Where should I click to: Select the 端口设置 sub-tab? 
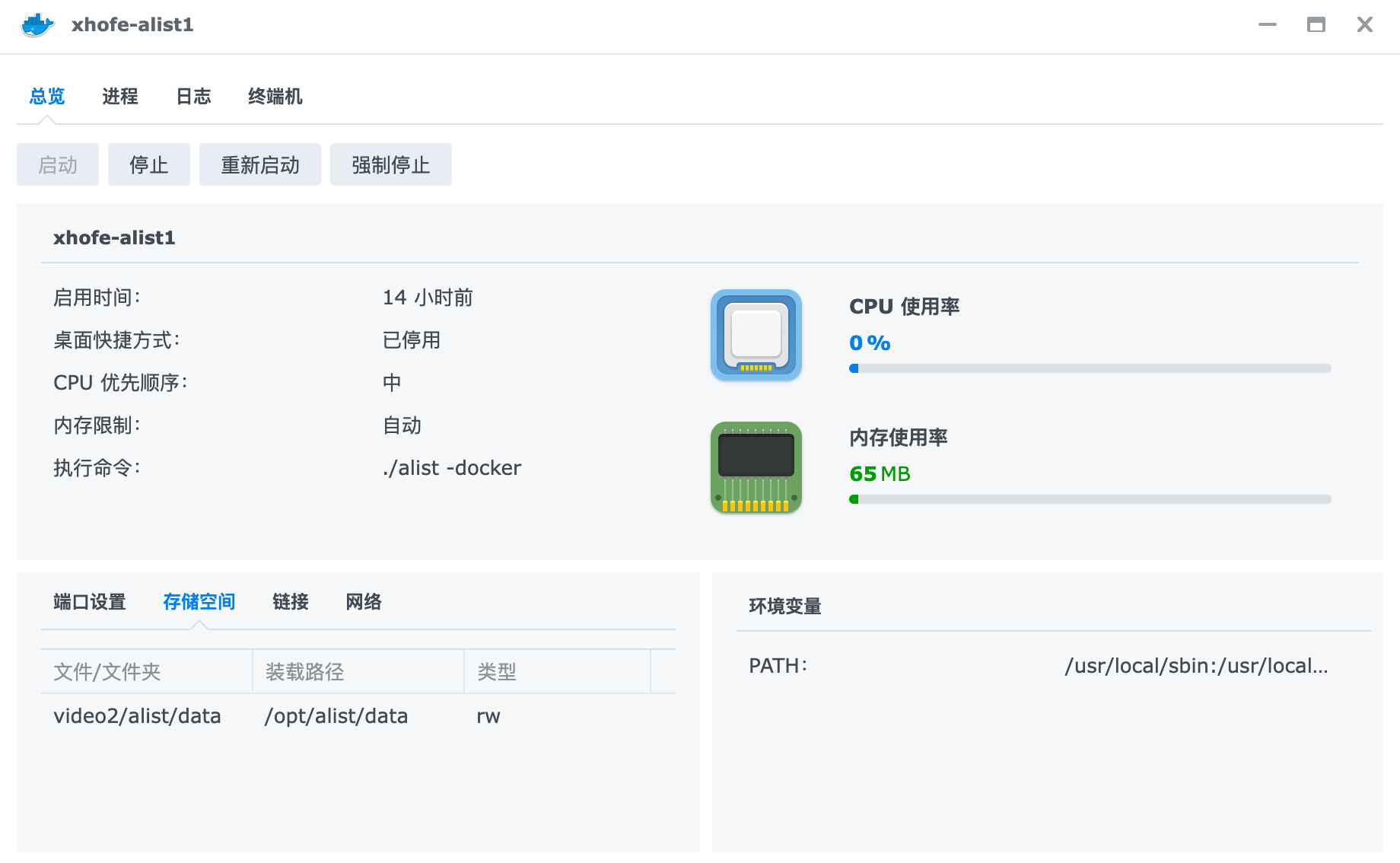pos(90,602)
